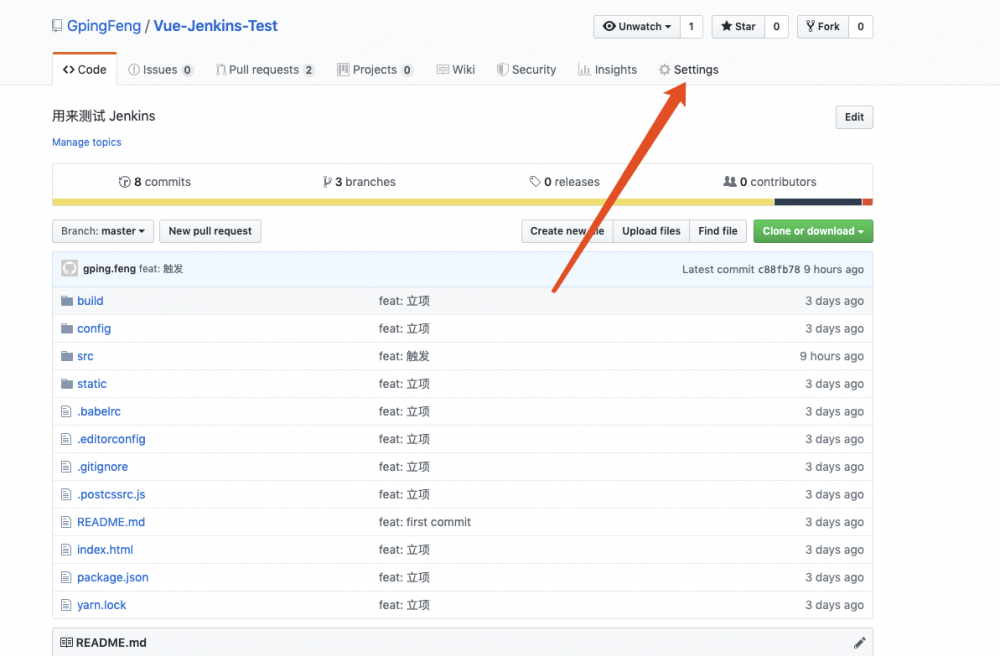
Task: Click the Security shield icon
Action: click(x=501, y=69)
